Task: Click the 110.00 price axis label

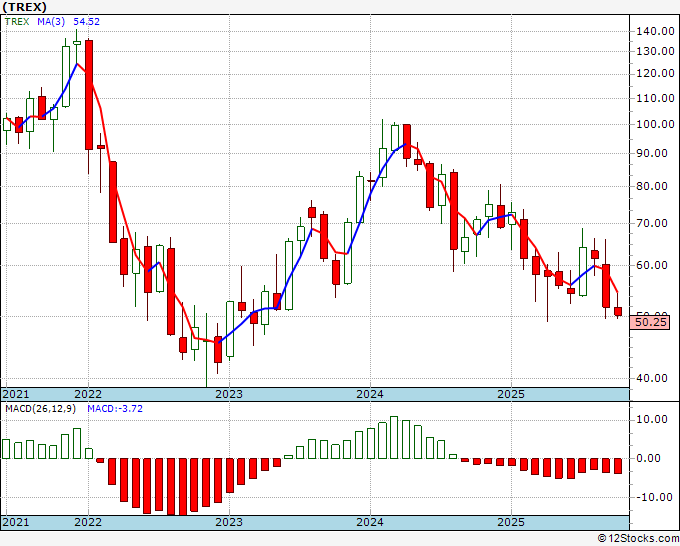Action: 655,98
